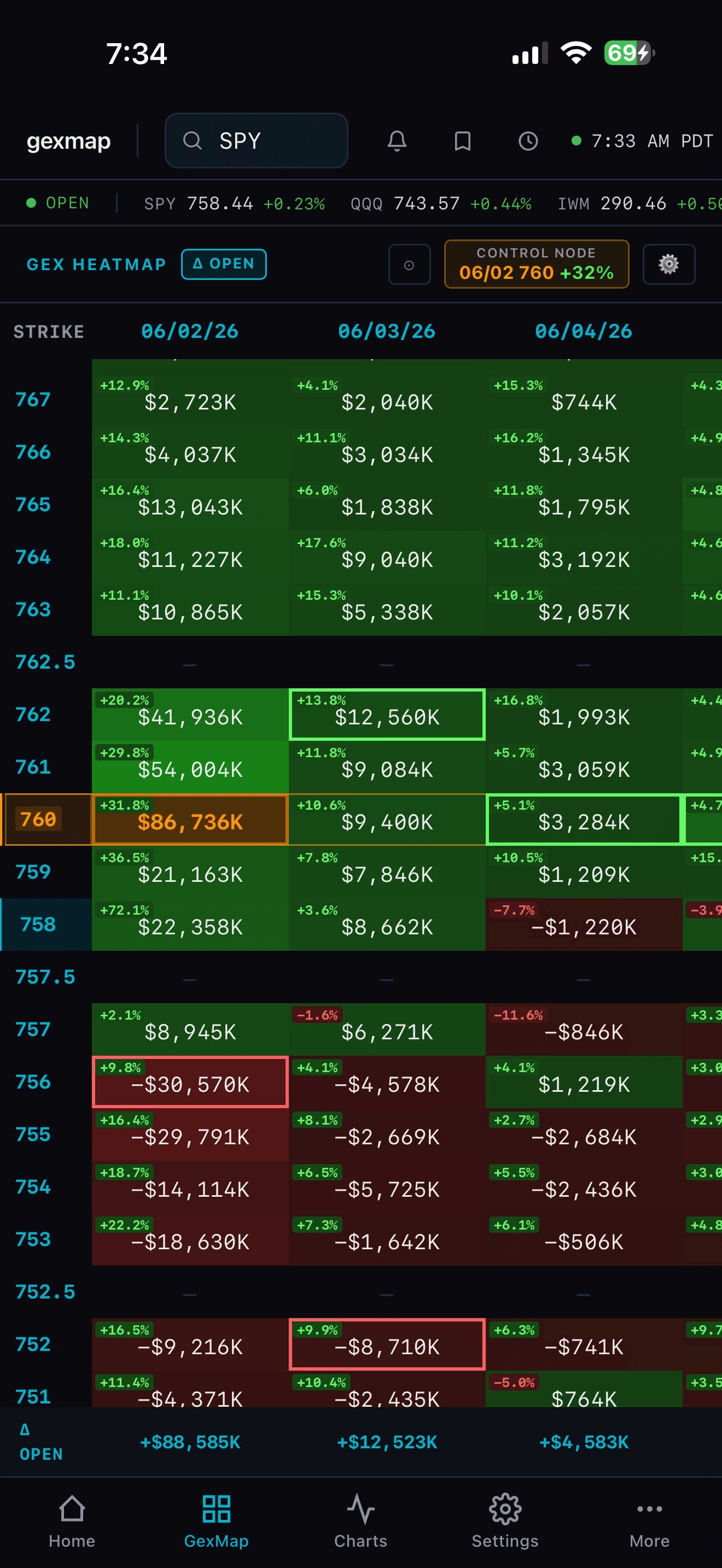Tap the red-outlined -$30,570K cell

coord(190,1081)
